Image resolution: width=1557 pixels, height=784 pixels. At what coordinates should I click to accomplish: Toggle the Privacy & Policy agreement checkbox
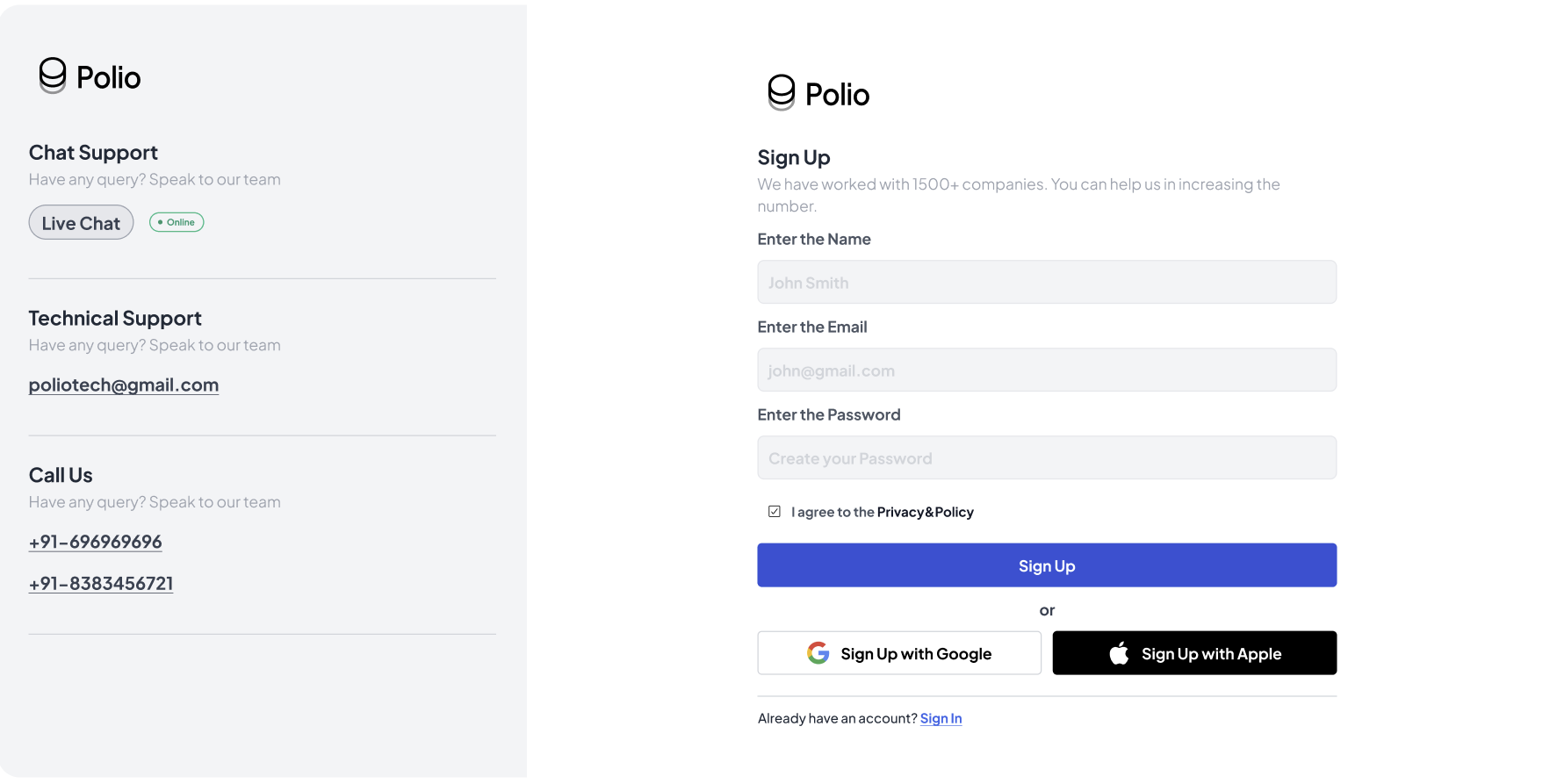[775, 512]
